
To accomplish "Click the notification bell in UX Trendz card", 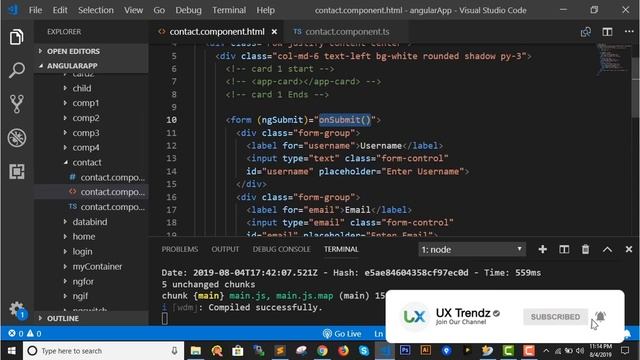I will pyautogui.click(x=600, y=316).
